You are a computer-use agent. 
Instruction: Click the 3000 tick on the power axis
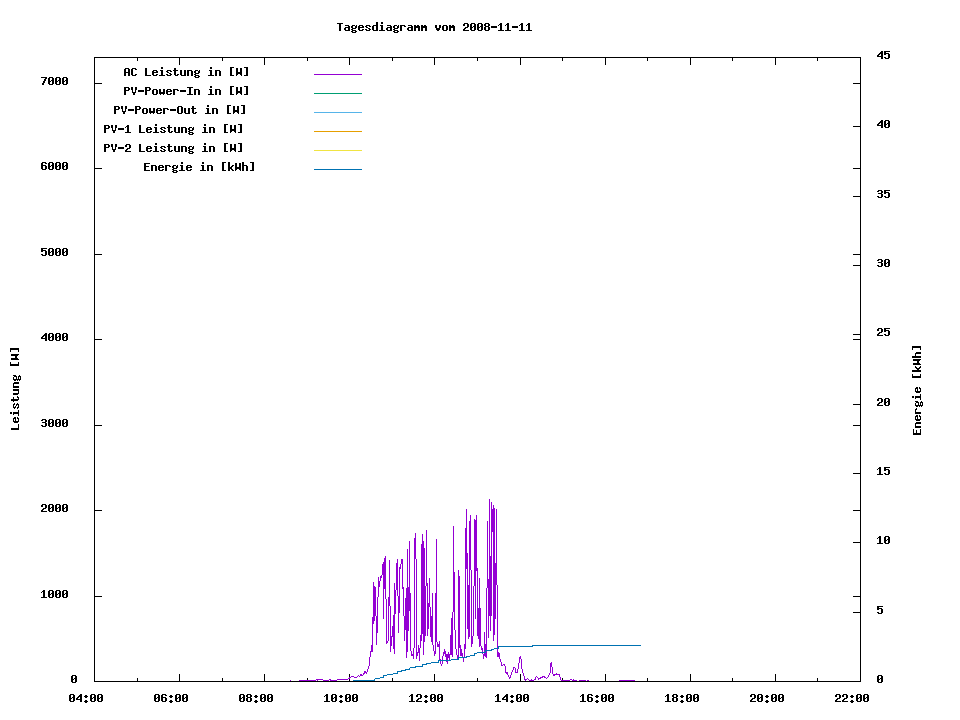[x=53, y=424]
